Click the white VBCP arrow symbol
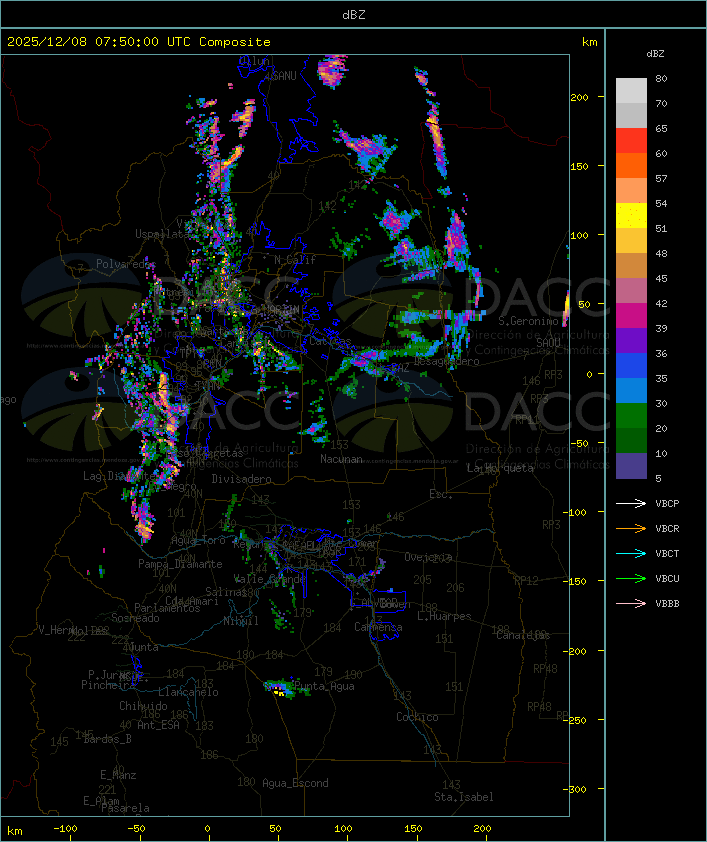The height and width of the screenshot is (842, 707). coord(631,503)
